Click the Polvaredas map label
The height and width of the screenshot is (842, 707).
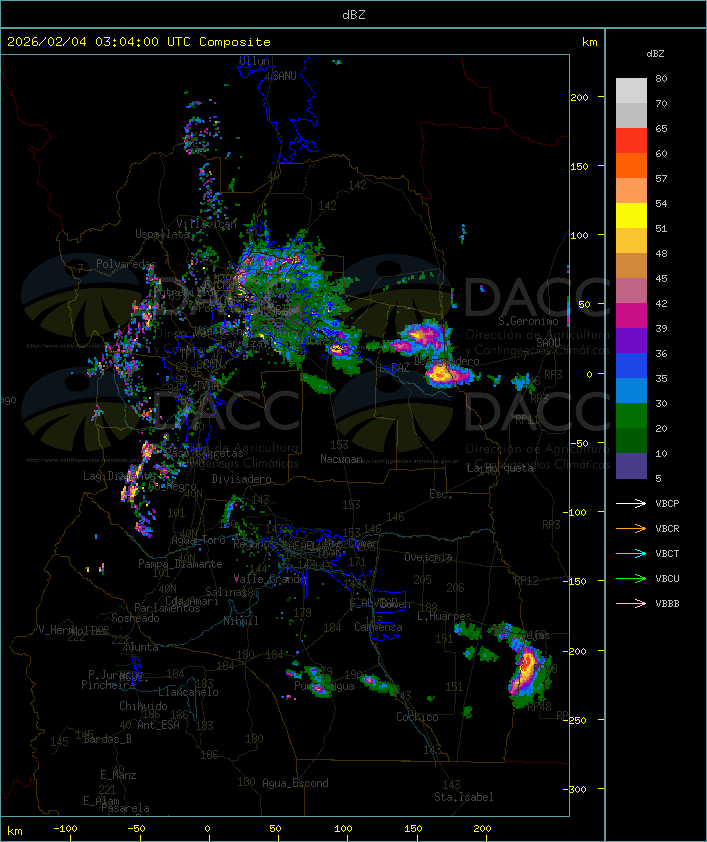click(126, 264)
